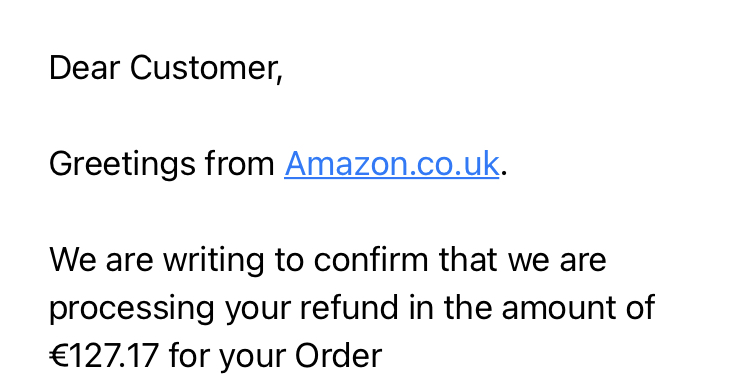750x377 pixels.
Task: Tap the word "from" before Amazon link
Action: pyautogui.click(x=240, y=164)
